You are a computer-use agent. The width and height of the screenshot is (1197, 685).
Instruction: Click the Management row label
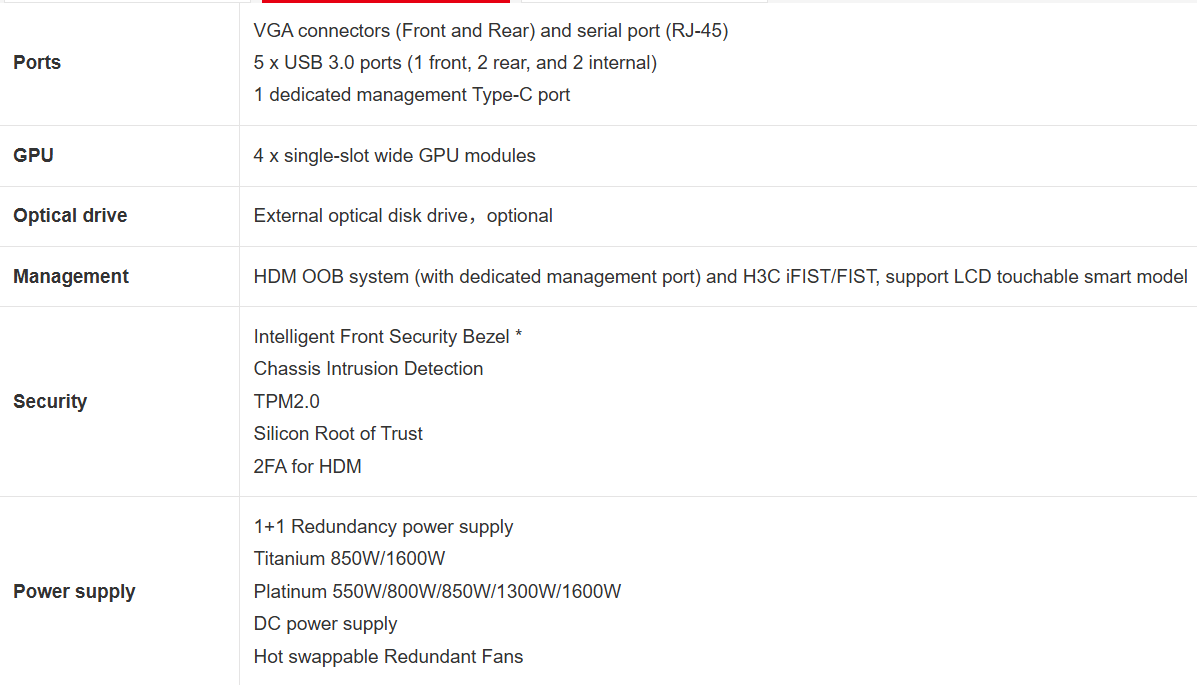point(71,277)
